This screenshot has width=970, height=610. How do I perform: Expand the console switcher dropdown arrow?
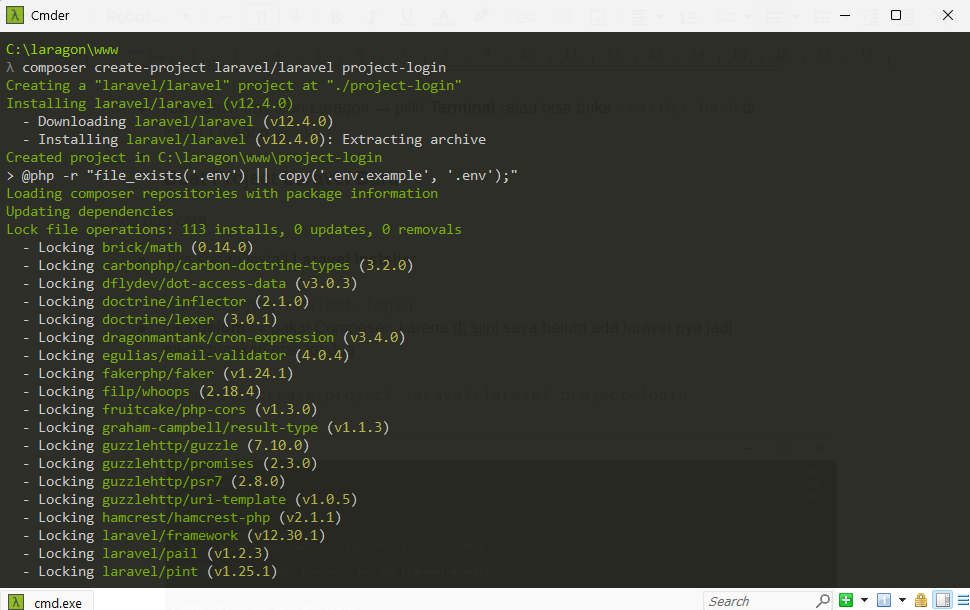coord(901,600)
